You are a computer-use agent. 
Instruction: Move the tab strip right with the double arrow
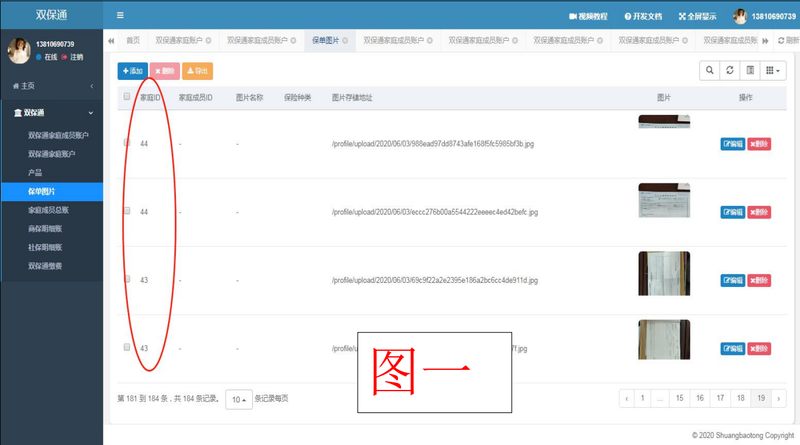point(765,40)
